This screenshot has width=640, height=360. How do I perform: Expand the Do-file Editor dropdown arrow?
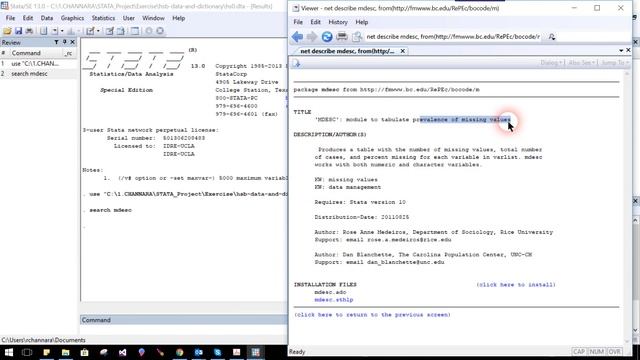pyautogui.click(x=98, y=31)
